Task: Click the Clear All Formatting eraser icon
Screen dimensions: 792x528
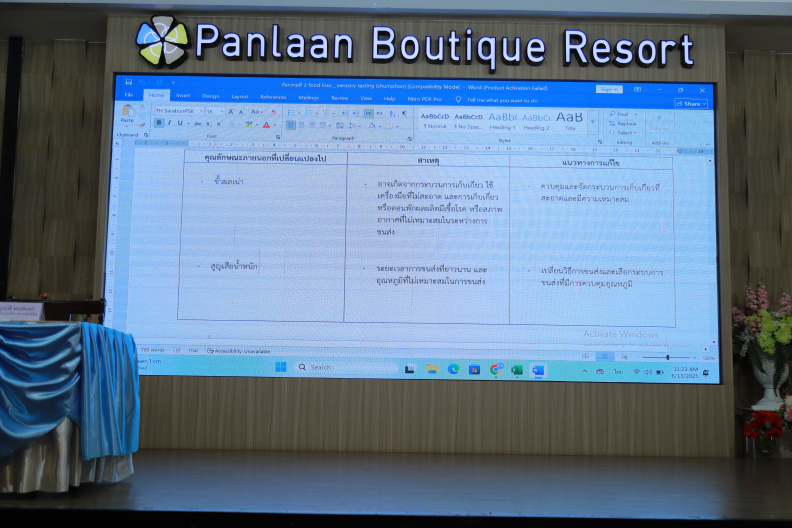Action: 274,112
